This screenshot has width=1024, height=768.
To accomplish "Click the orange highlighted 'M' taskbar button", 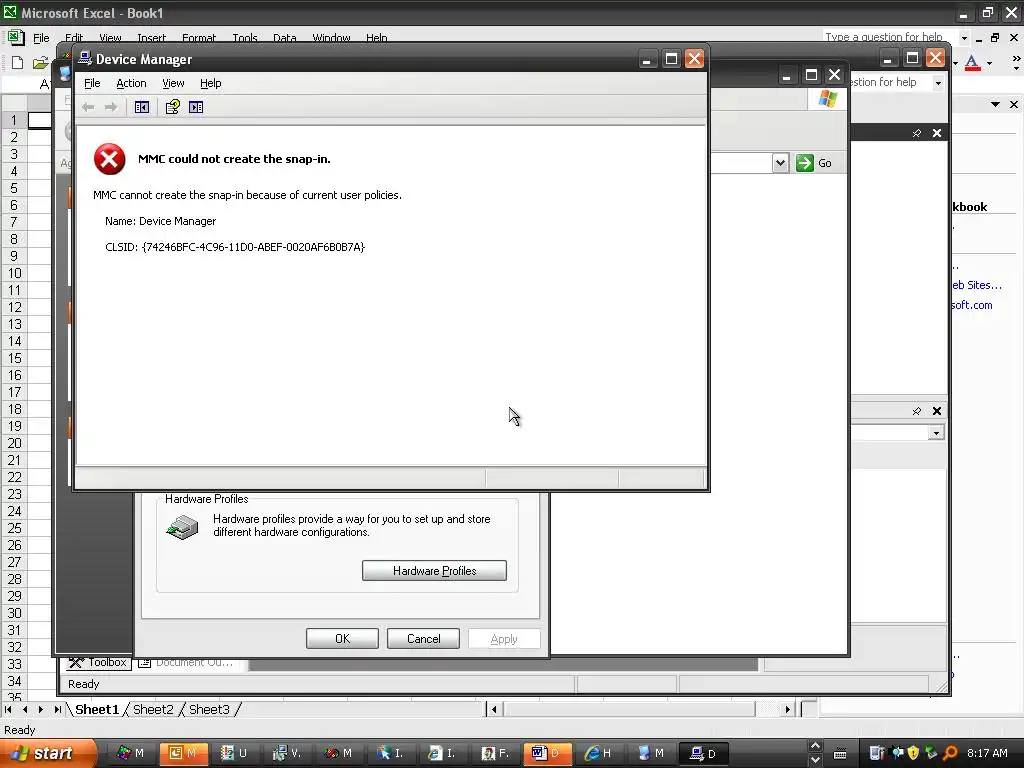I will click(184, 753).
